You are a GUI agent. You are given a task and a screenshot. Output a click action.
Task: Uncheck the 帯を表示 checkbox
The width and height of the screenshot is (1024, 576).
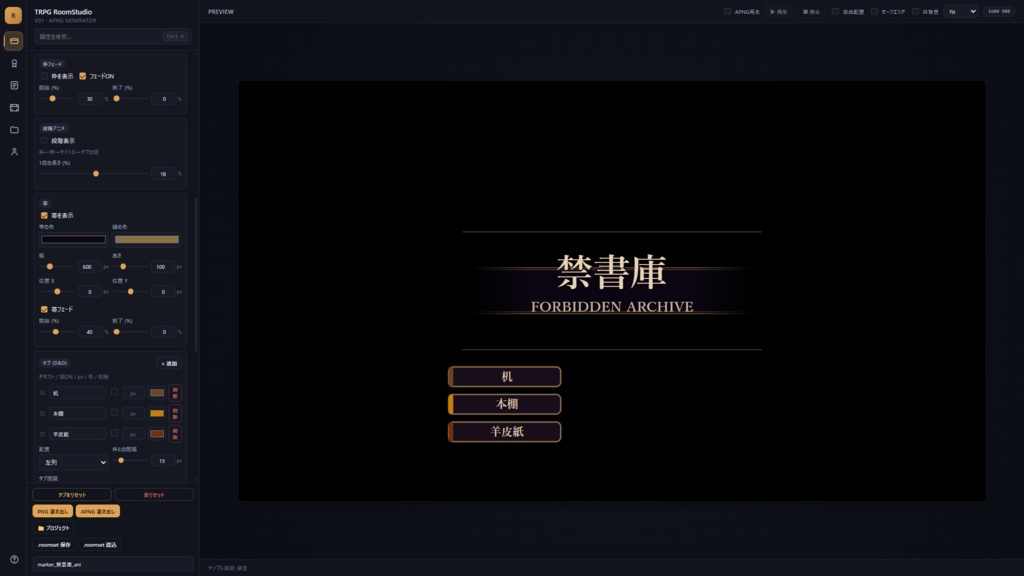click(44, 216)
